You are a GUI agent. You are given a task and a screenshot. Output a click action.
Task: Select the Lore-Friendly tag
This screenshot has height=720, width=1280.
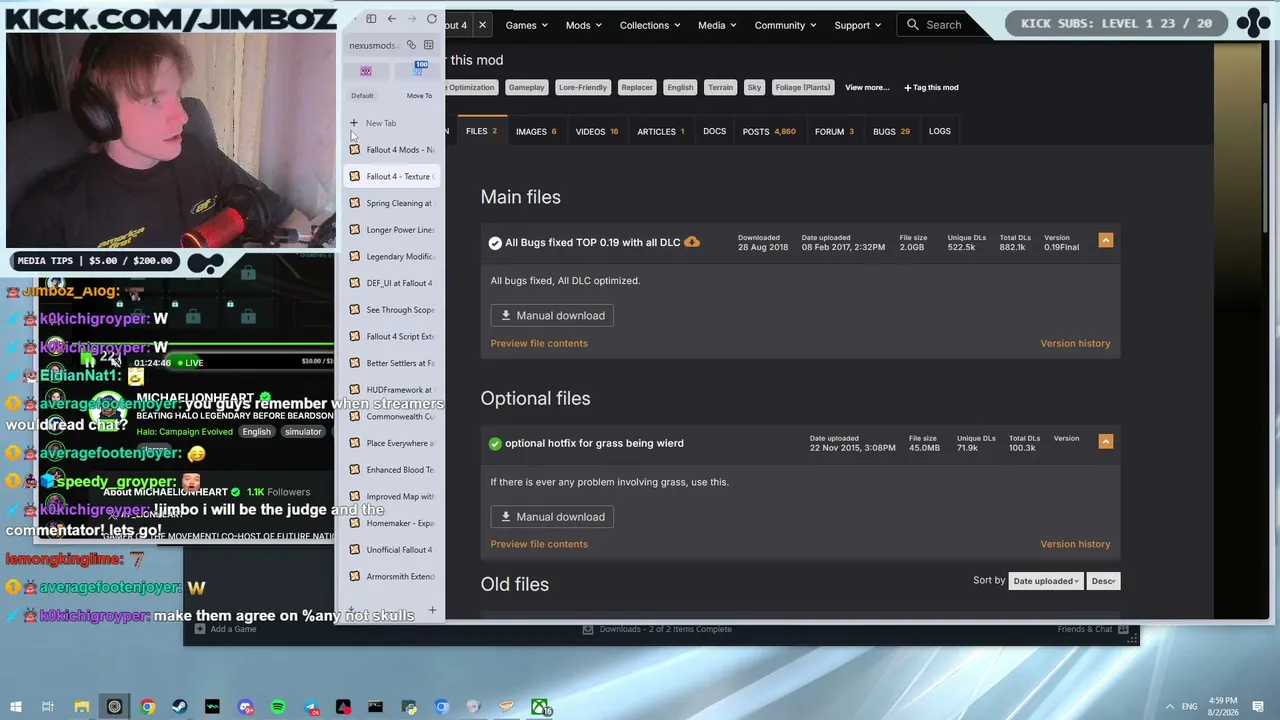pyautogui.click(x=583, y=87)
